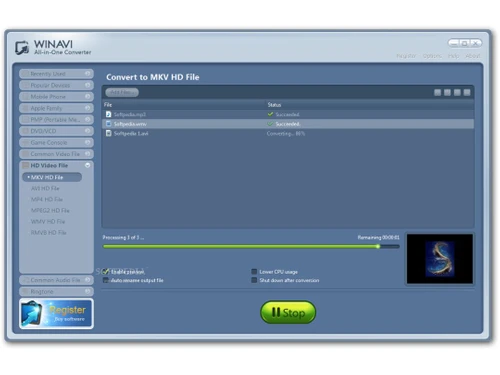Uncheck the Enable preview checkbox

coord(106,272)
